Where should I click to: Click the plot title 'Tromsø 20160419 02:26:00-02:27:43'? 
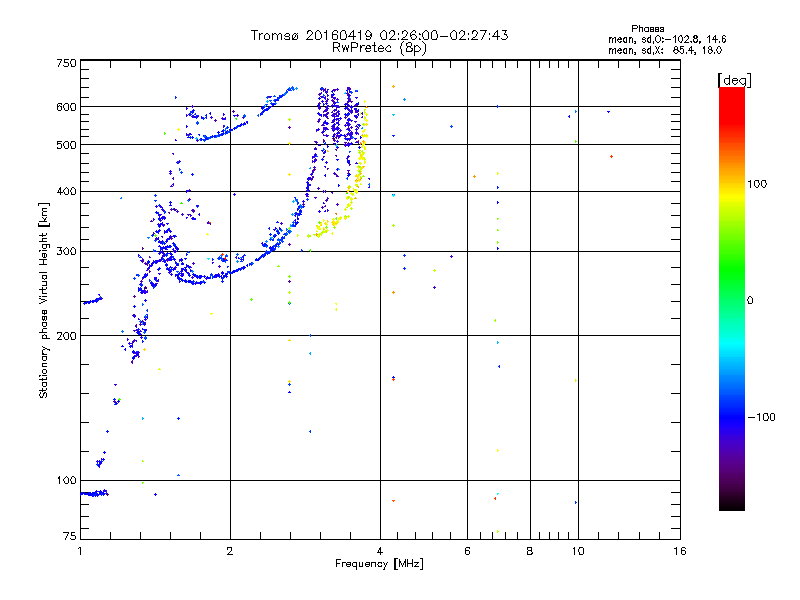[379, 35]
